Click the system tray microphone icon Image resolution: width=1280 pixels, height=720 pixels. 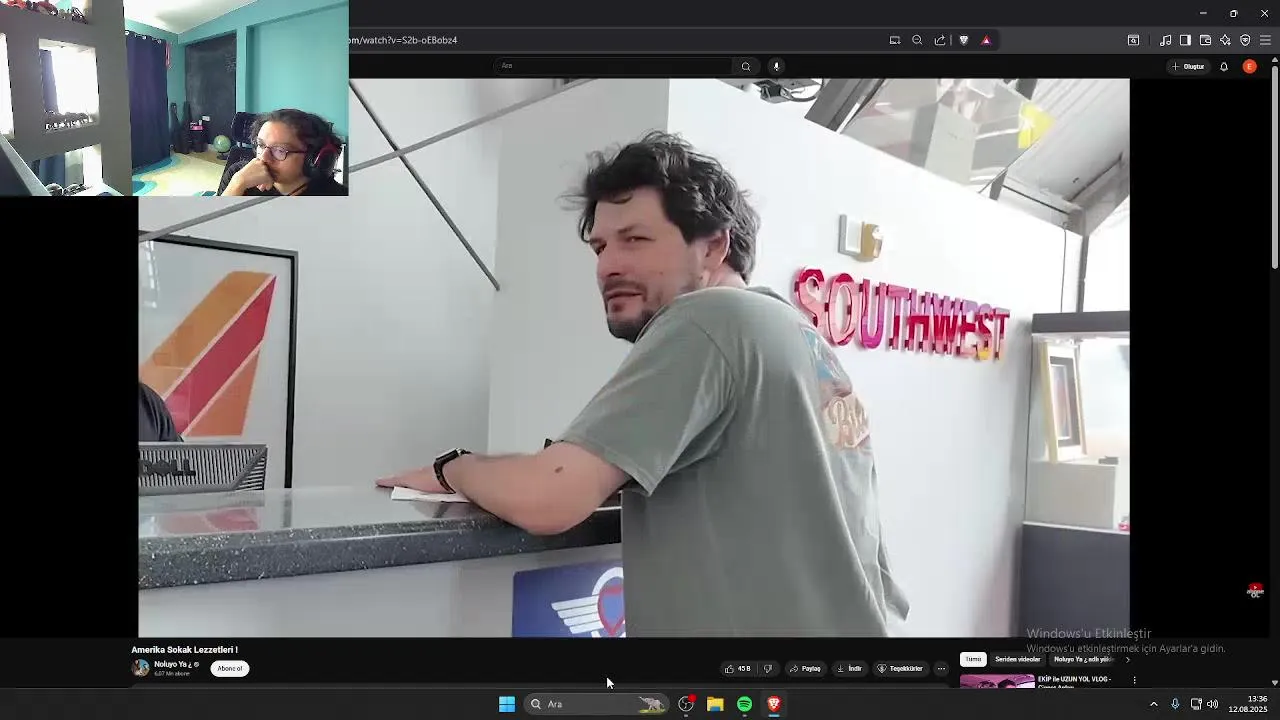pyautogui.click(x=1175, y=704)
